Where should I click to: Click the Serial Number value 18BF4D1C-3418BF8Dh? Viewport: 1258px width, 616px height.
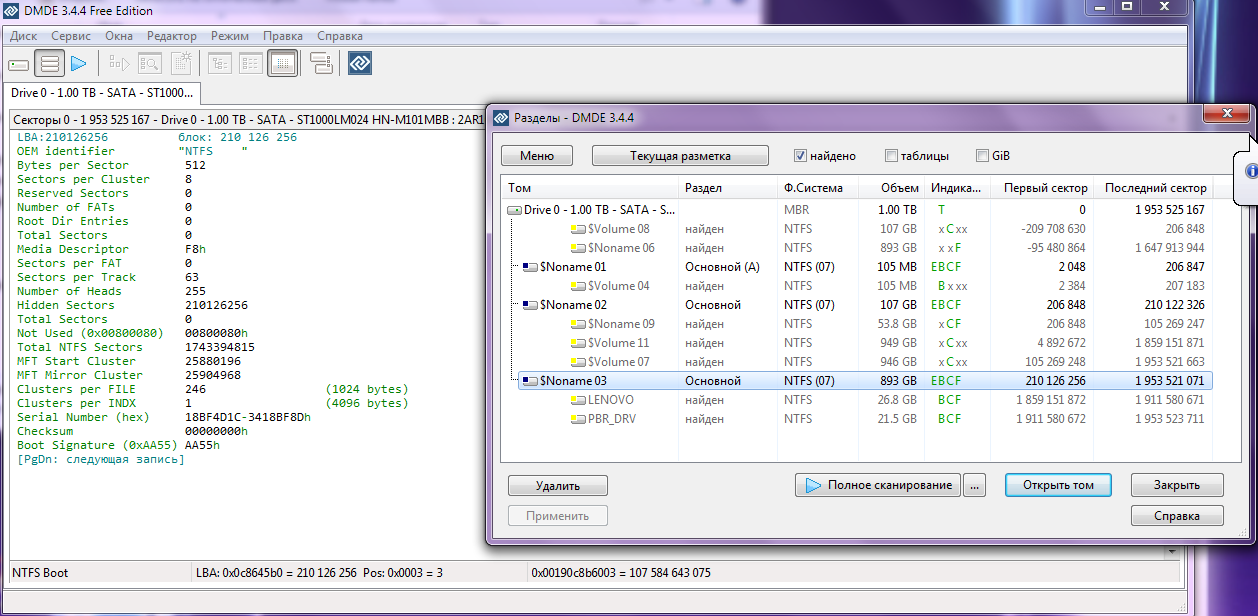[x=248, y=417]
